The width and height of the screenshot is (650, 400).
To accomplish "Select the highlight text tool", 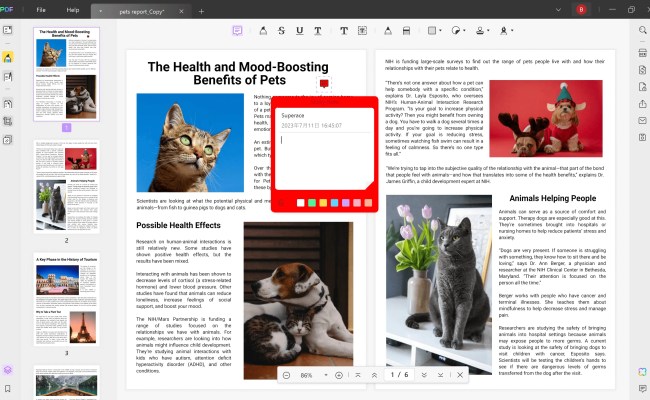I will click(263, 31).
